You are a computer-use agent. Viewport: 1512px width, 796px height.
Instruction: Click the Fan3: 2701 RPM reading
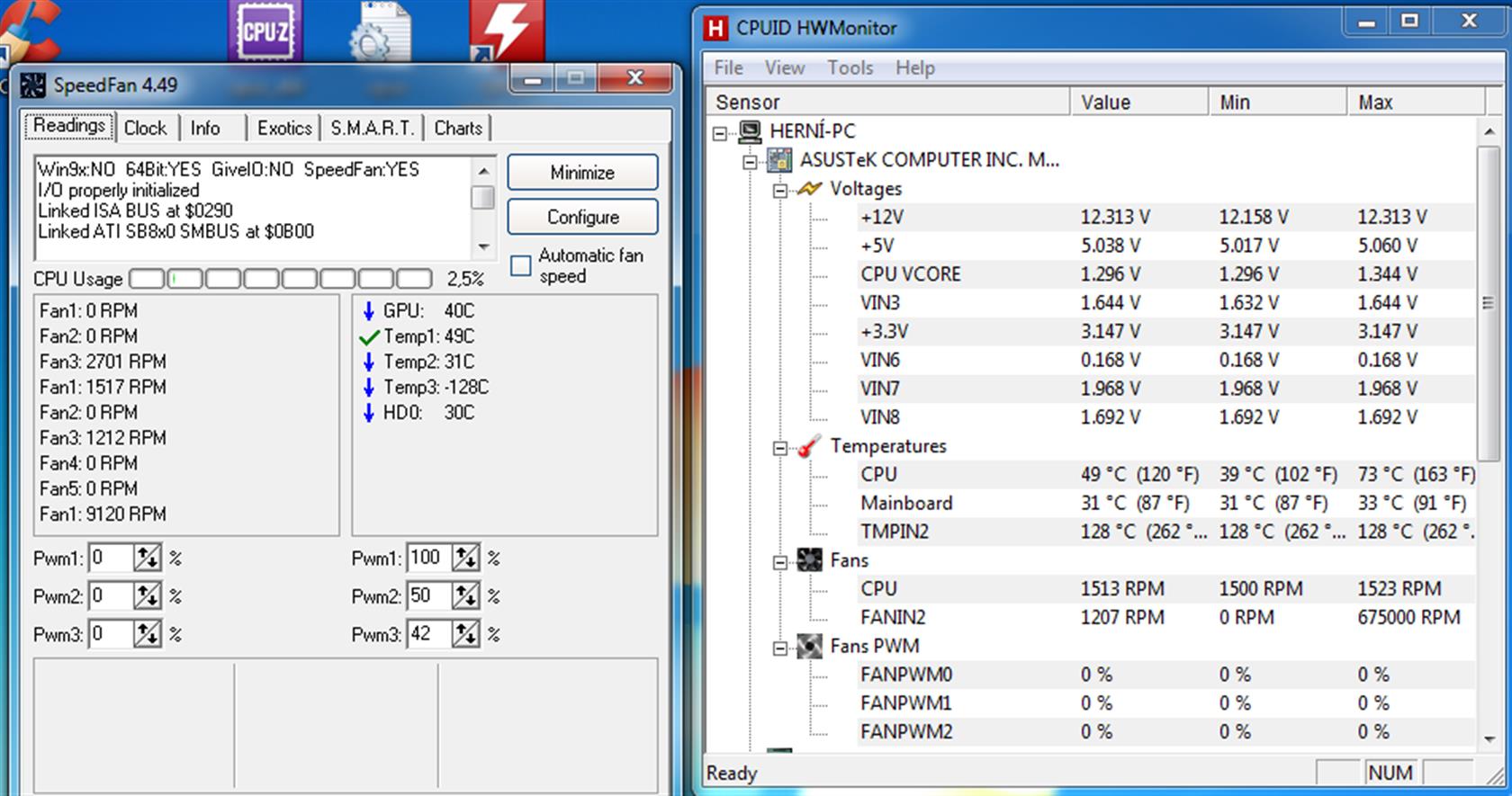tap(103, 362)
